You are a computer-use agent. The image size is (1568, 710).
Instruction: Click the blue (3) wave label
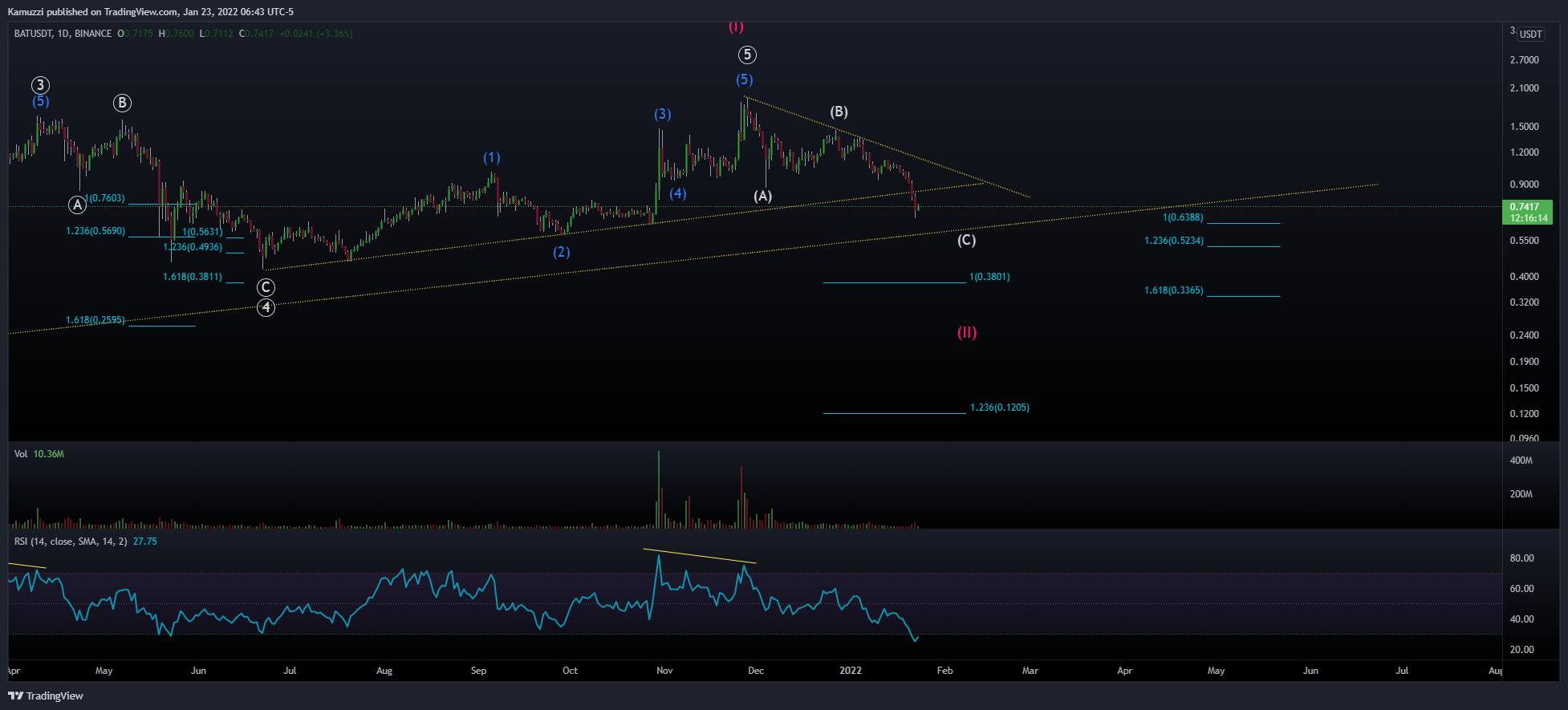pyautogui.click(x=663, y=114)
